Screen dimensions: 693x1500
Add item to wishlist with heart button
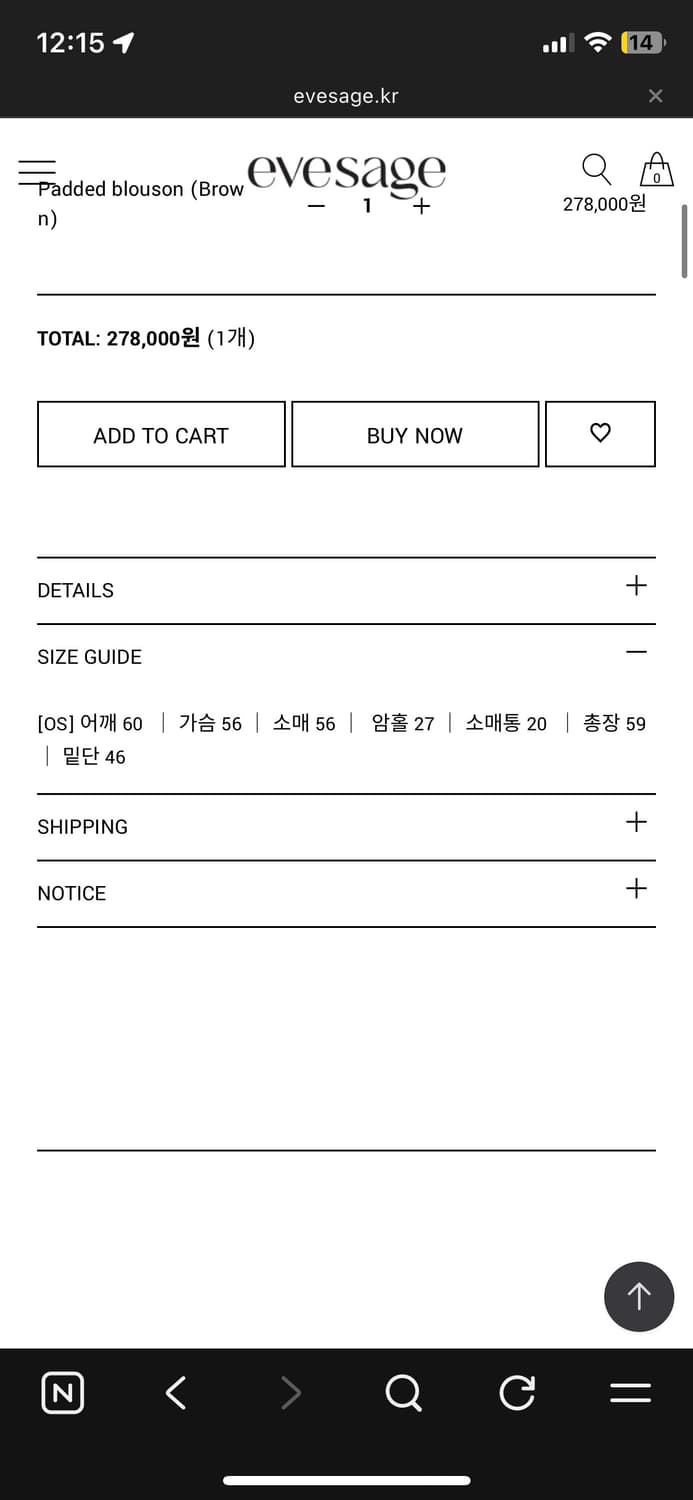coord(600,434)
